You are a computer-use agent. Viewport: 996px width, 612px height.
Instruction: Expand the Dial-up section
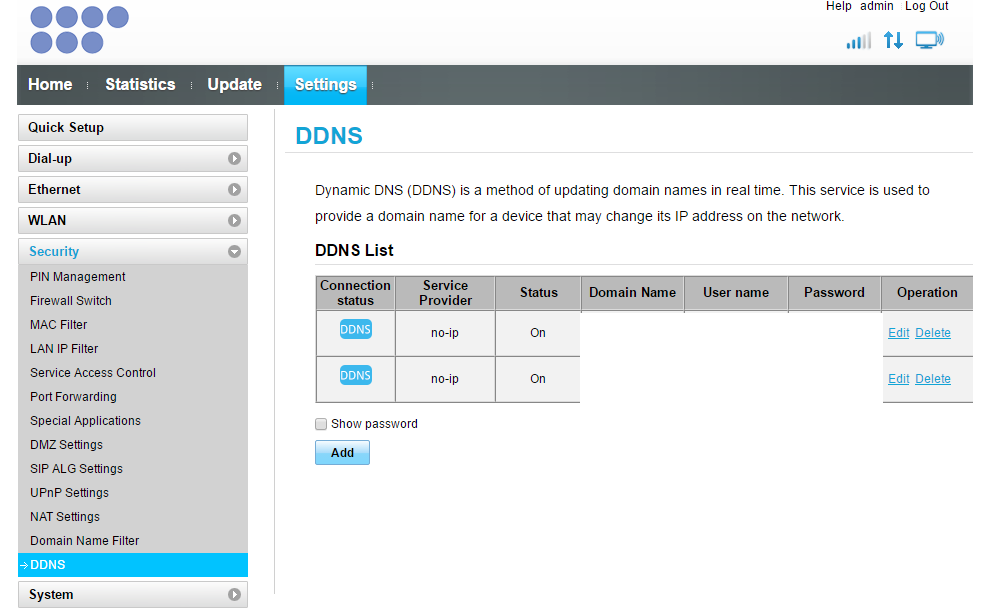[132, 158]
